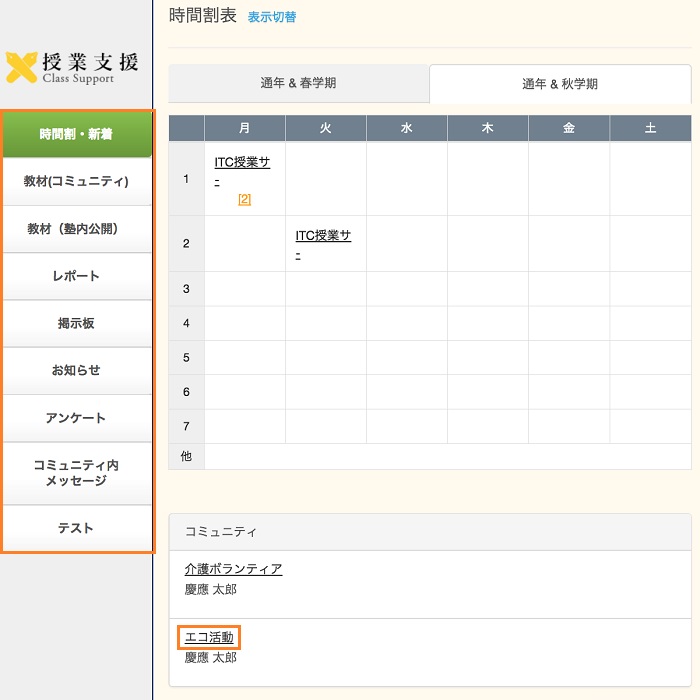The width and height of the screenshot is (700, 700).
Task: Select 教材（塾内公開） menu item
Action: 77,229
